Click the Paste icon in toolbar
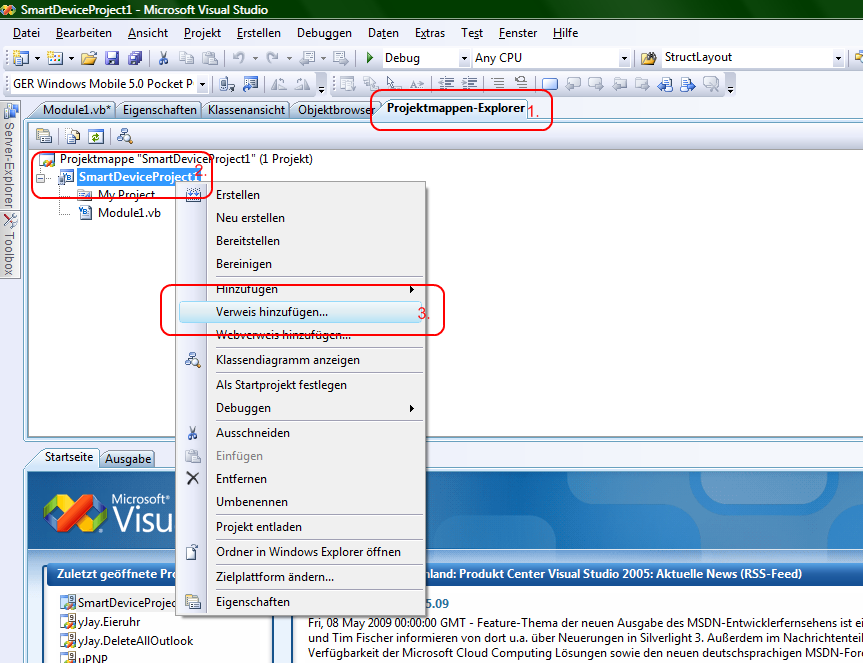This screenshot has height=663, width=863. click(210, 58)
